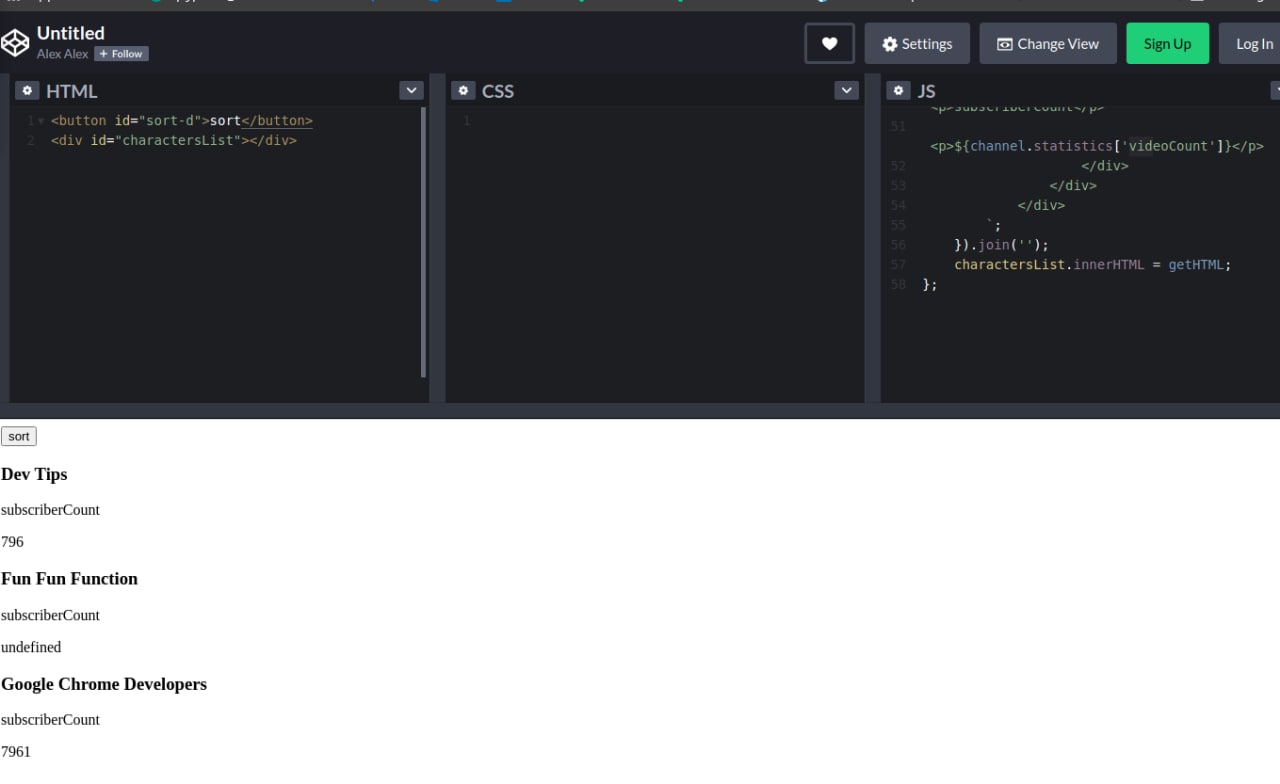This screenshot has width=1280, height=784.
Task: Click the charactersList.innerHTML = getHTML line
Action: point(1092,265)
